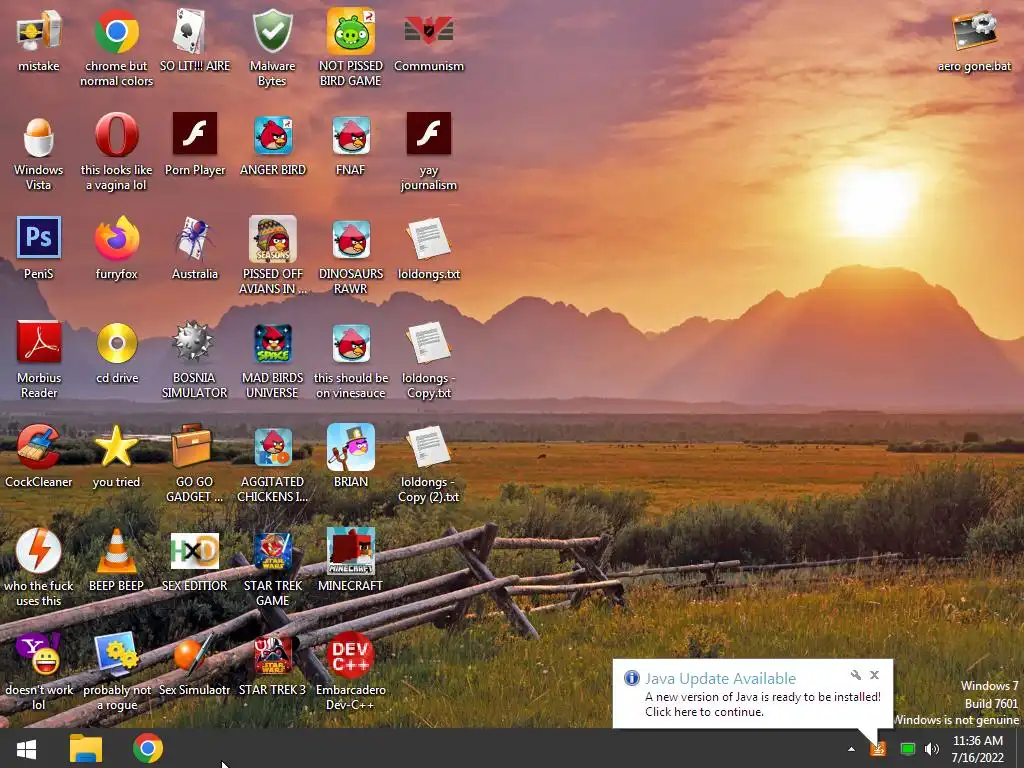Open Chrome from the taskbar
1024x768 pixels.
click(x=148, y=749)
